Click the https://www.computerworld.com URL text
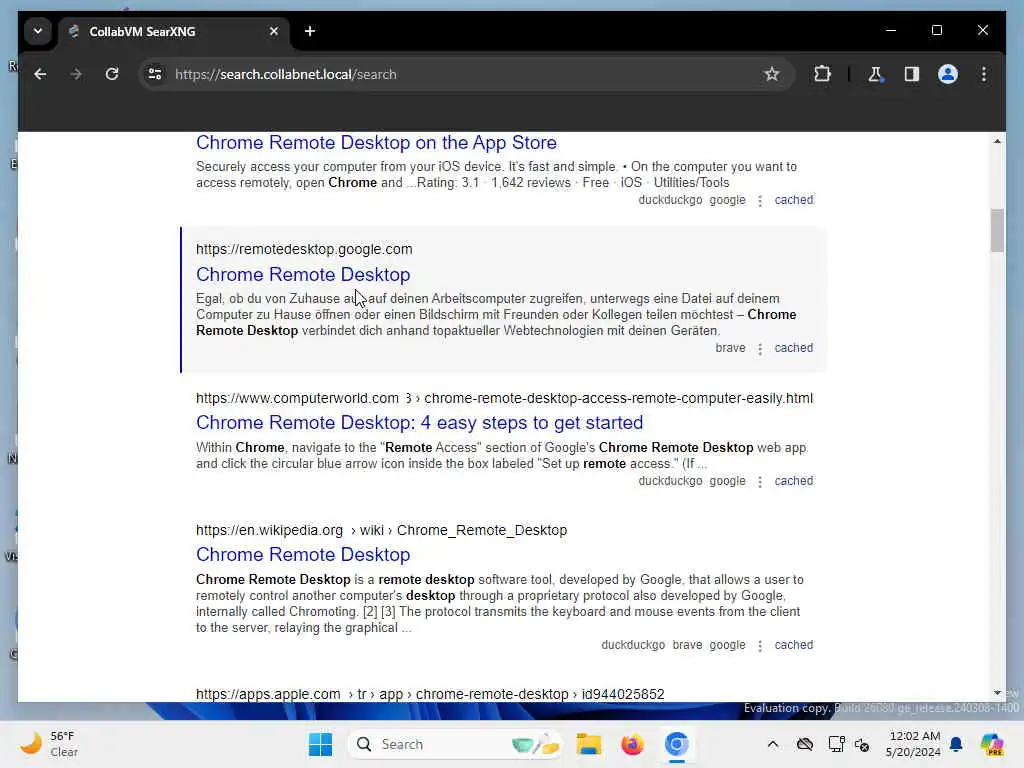Screen dimensions: 1024x768 click(x=297, y=398)
